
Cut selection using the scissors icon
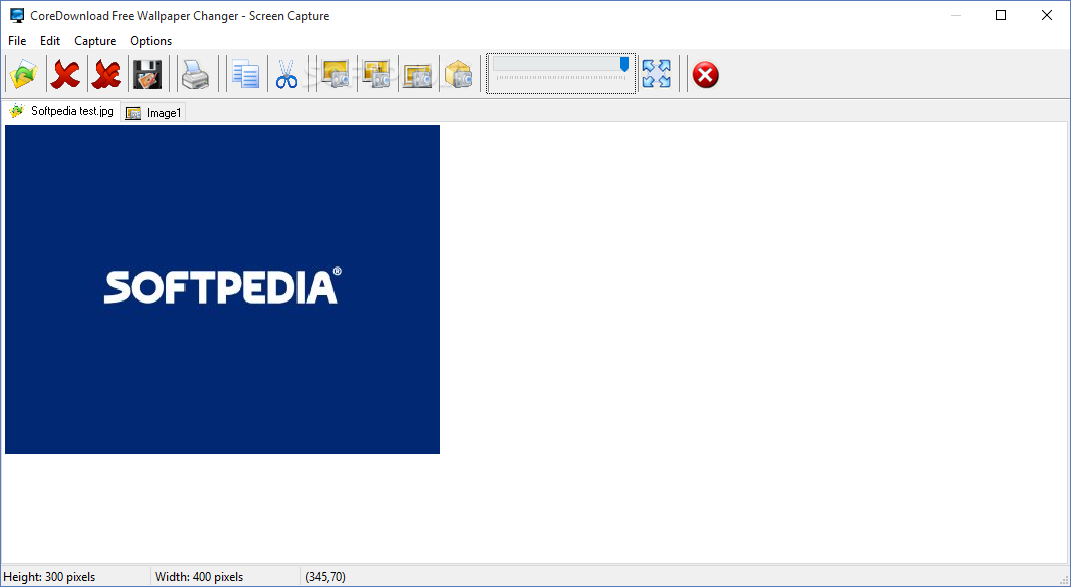pos(286,74)
